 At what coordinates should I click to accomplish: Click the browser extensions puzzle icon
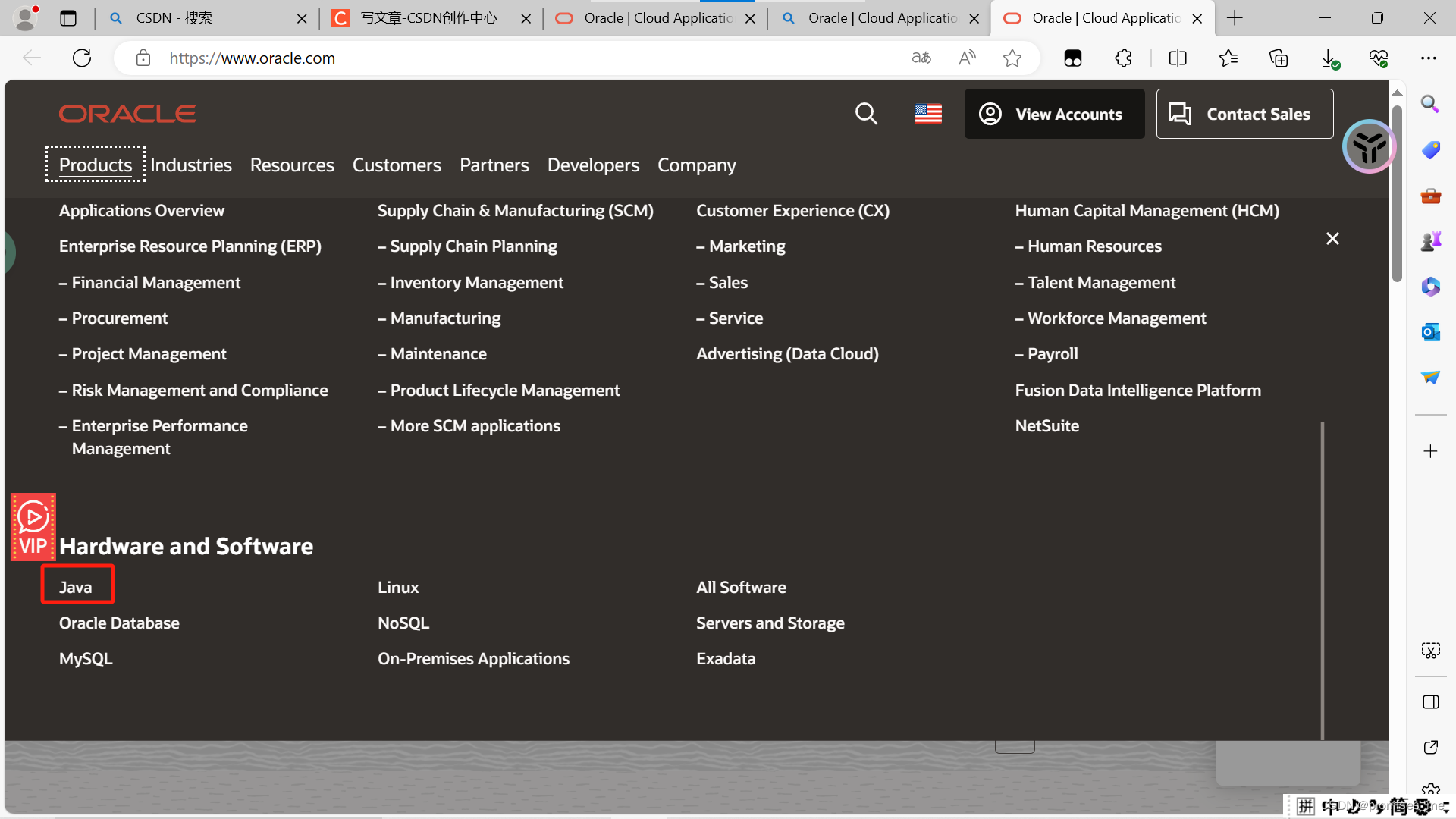[1123, 58]
